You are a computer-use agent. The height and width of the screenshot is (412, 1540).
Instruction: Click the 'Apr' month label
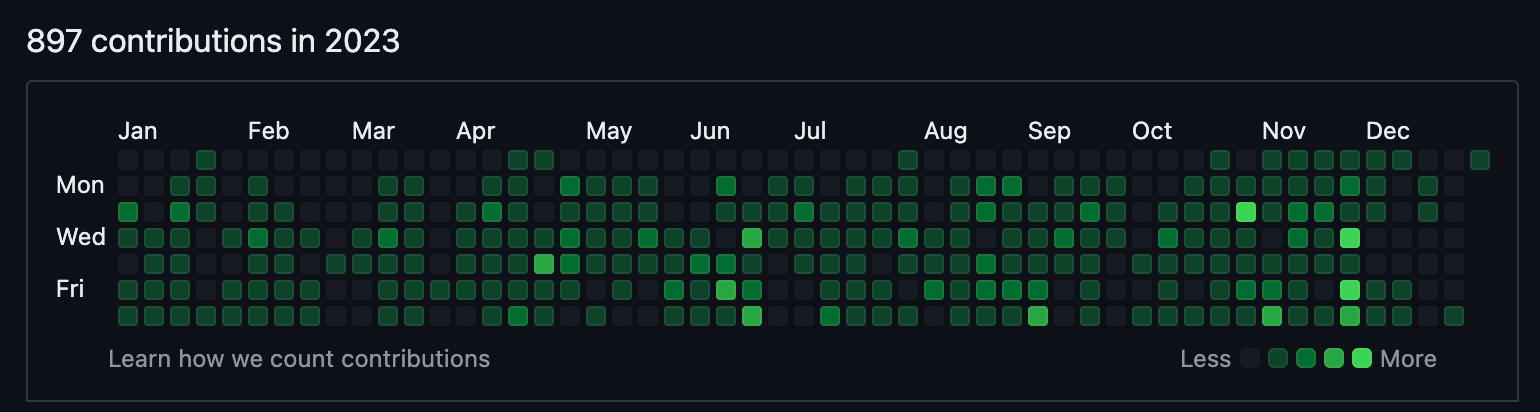click(x=476, y=131)
